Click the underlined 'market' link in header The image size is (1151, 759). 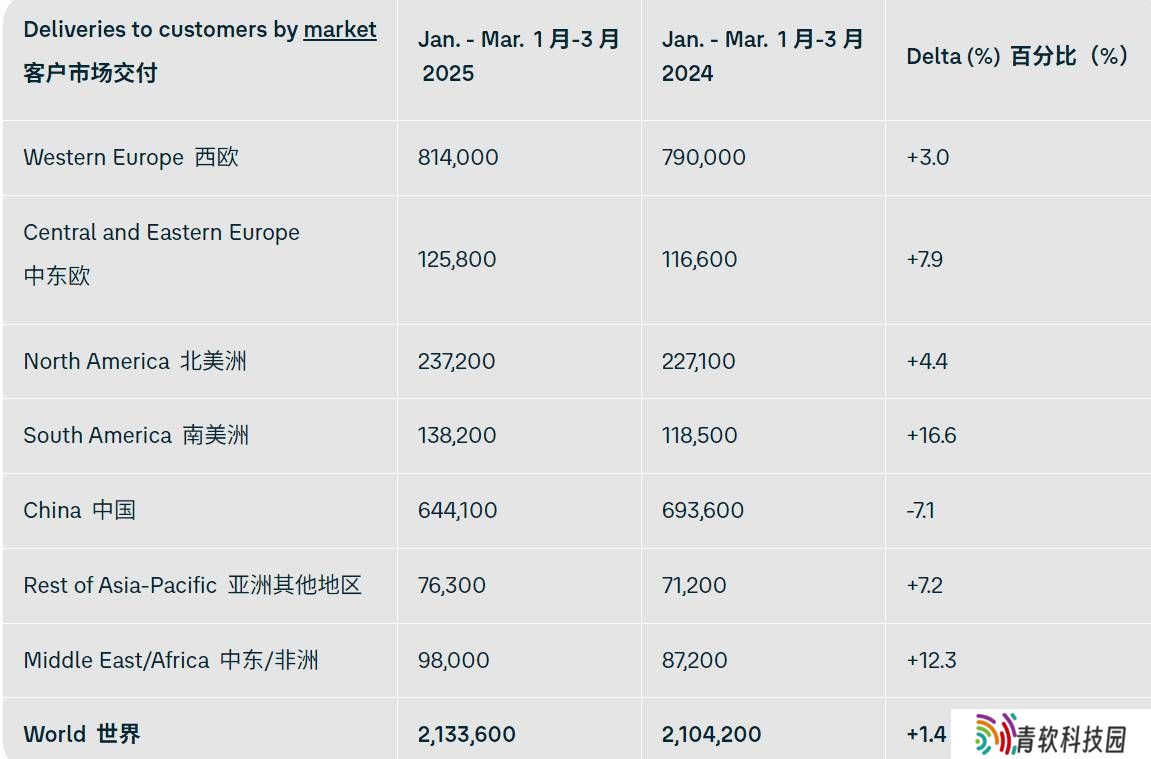point(339,29)
